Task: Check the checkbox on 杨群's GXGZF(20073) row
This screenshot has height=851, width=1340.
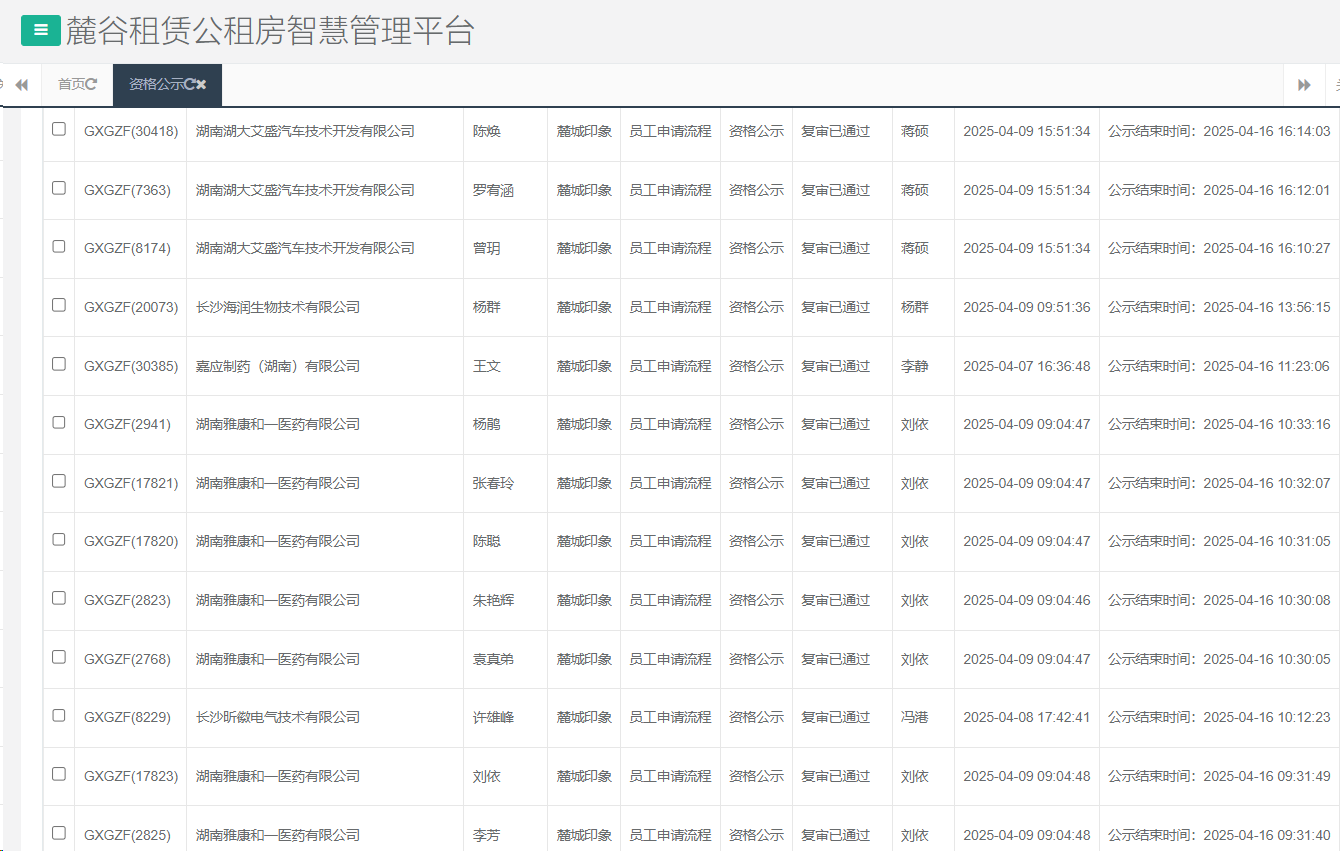Action: [57, 306]
